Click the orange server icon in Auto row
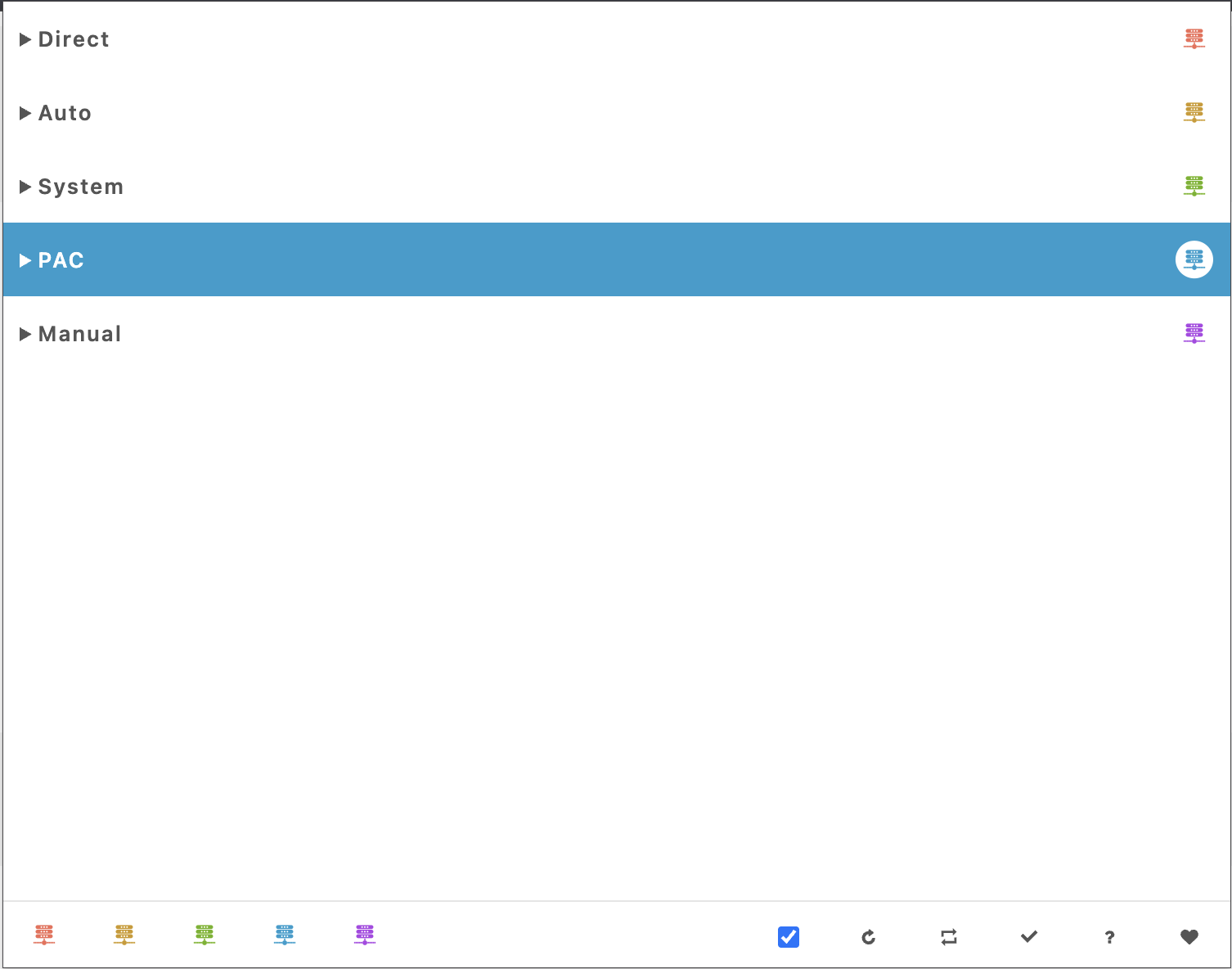Screen dimensions: 1232x969 click(x=1194, y=112)
